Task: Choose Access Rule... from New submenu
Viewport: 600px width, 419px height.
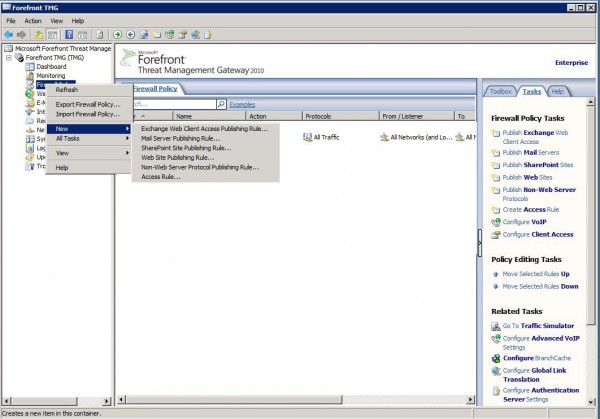Action: pos(160,177)
